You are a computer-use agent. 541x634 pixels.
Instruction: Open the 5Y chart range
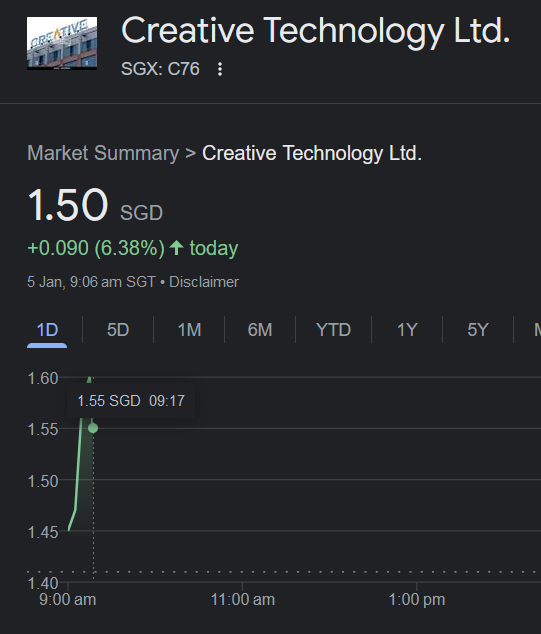click(x=478, y=330)
